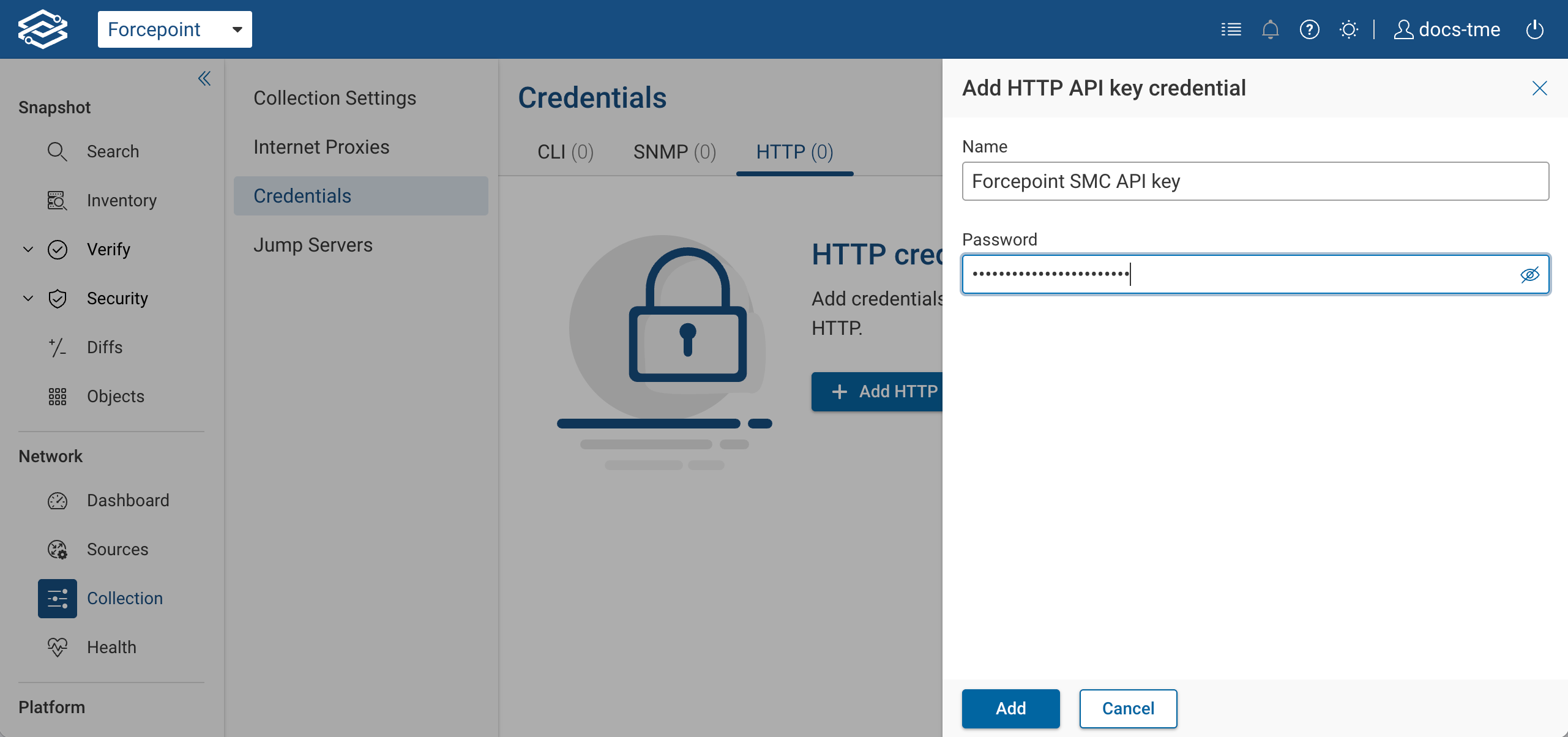The height and width of the screenshot is (737, 1568).
Task: Open the Health page icon
Action: pos(58,647)
